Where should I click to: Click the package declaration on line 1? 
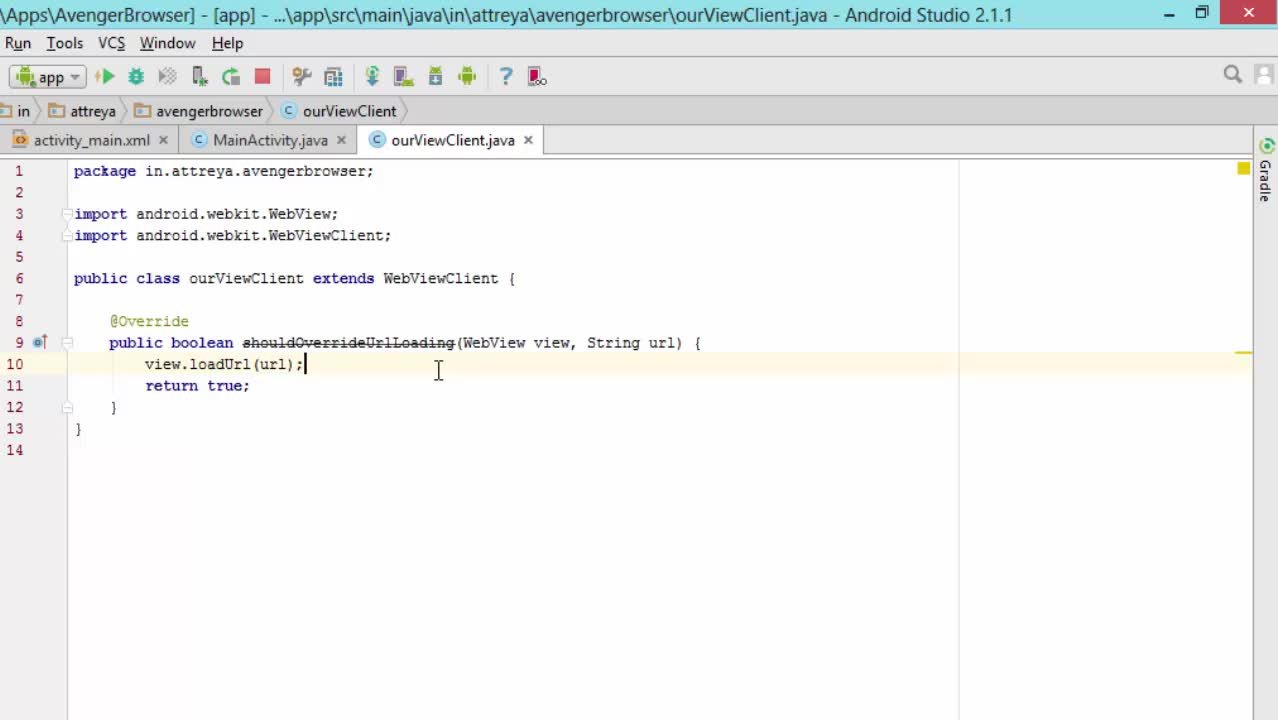[x=223, y=171]
